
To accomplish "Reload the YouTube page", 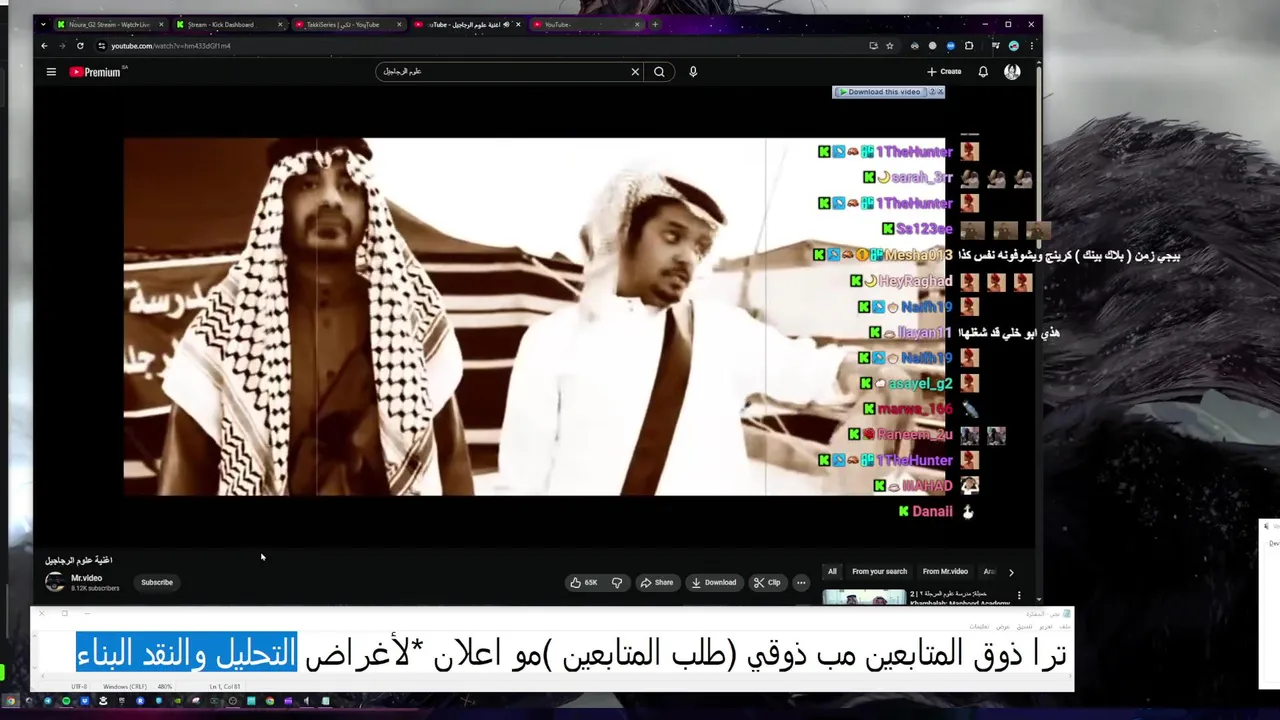I will point(80,46).
